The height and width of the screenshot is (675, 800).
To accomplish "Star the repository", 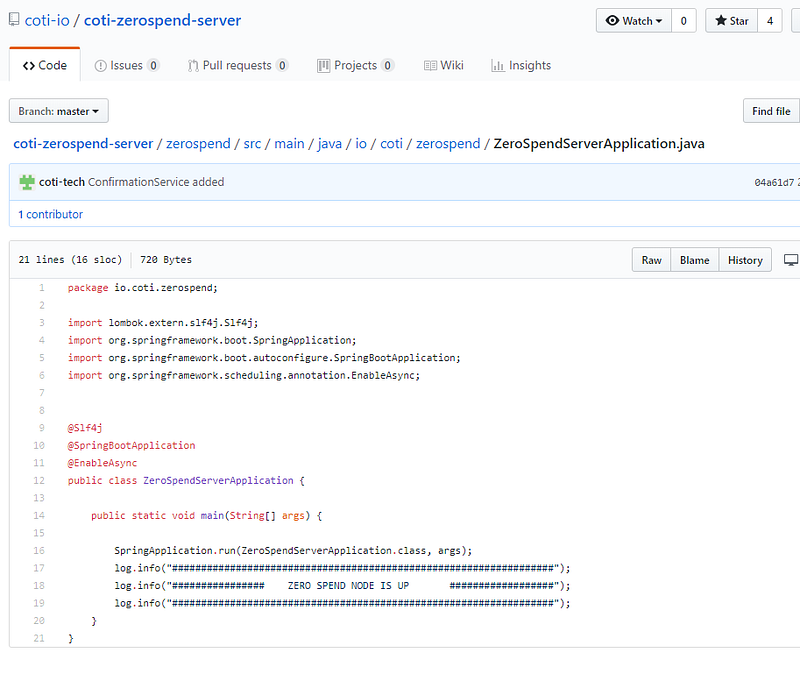I will [731, 21].
